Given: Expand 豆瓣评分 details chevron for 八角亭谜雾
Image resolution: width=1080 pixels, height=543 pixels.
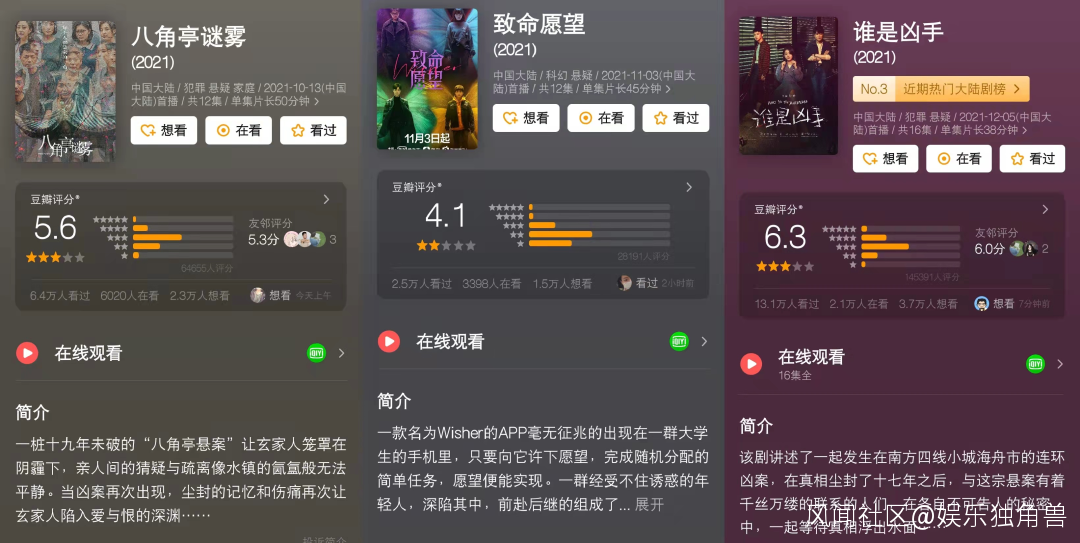Looking at the screenshot, I should (326, 199).
